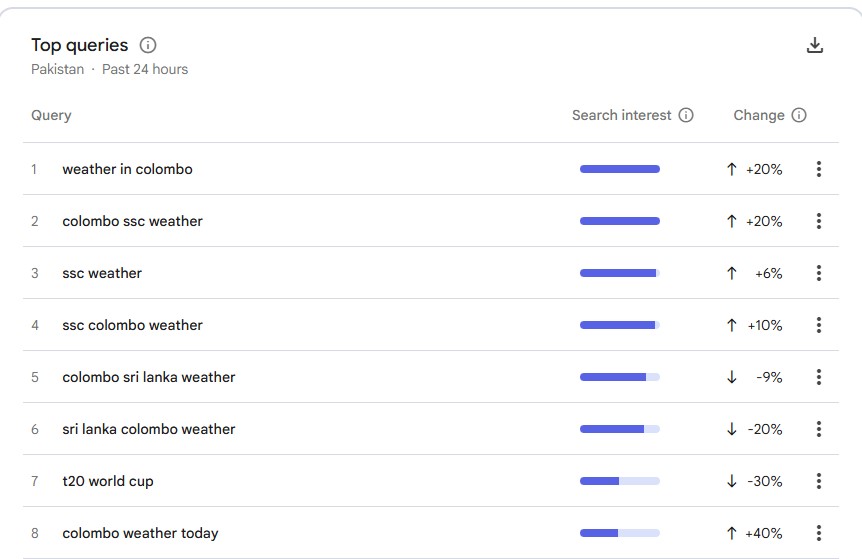This screenshot has height=559, width=862.
Task: Open three-dot menu for ssc weather row
Action: (x=818, y=273)
